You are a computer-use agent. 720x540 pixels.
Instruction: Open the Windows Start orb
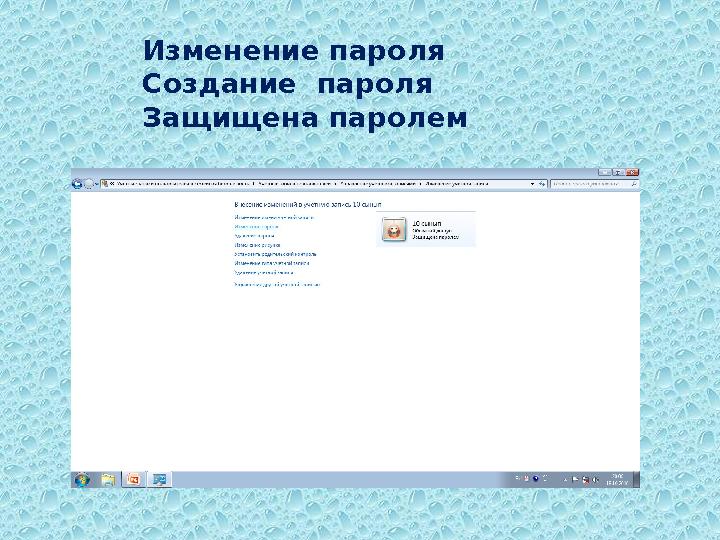(83, 480)
